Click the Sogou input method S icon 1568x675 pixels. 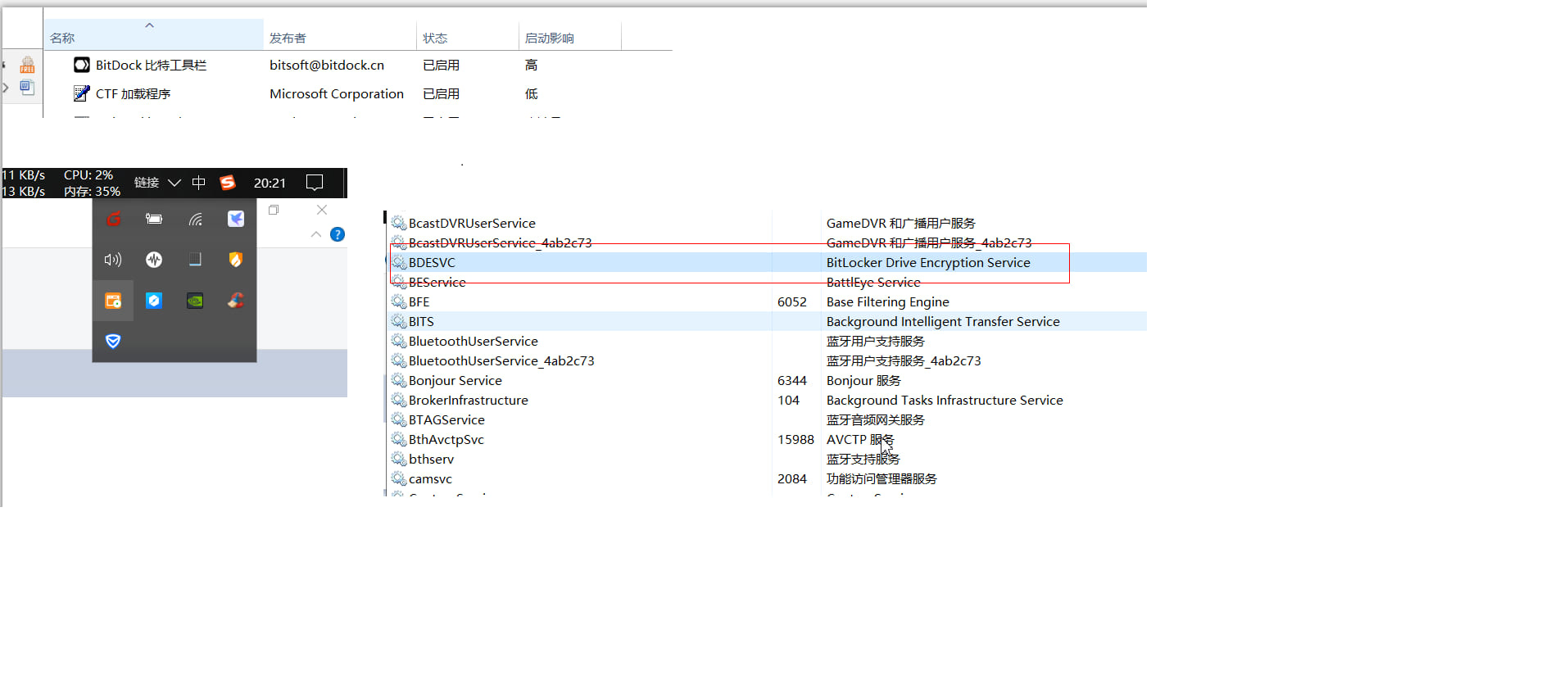tap(228, 183)
